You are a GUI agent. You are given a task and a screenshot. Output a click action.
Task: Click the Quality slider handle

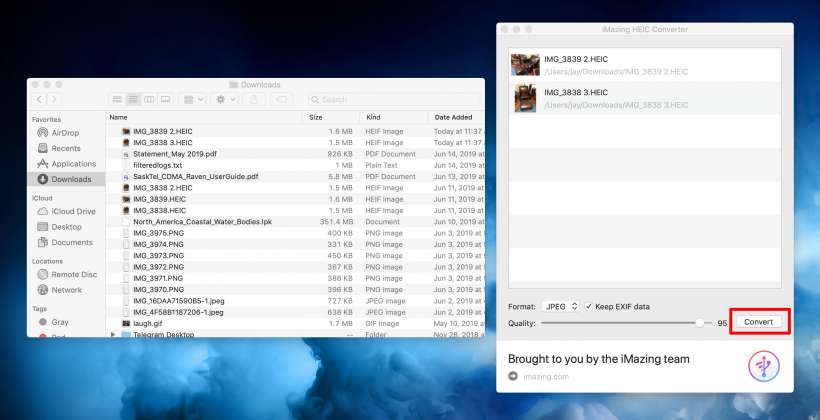pyautogui.click(x=700, y=323)
